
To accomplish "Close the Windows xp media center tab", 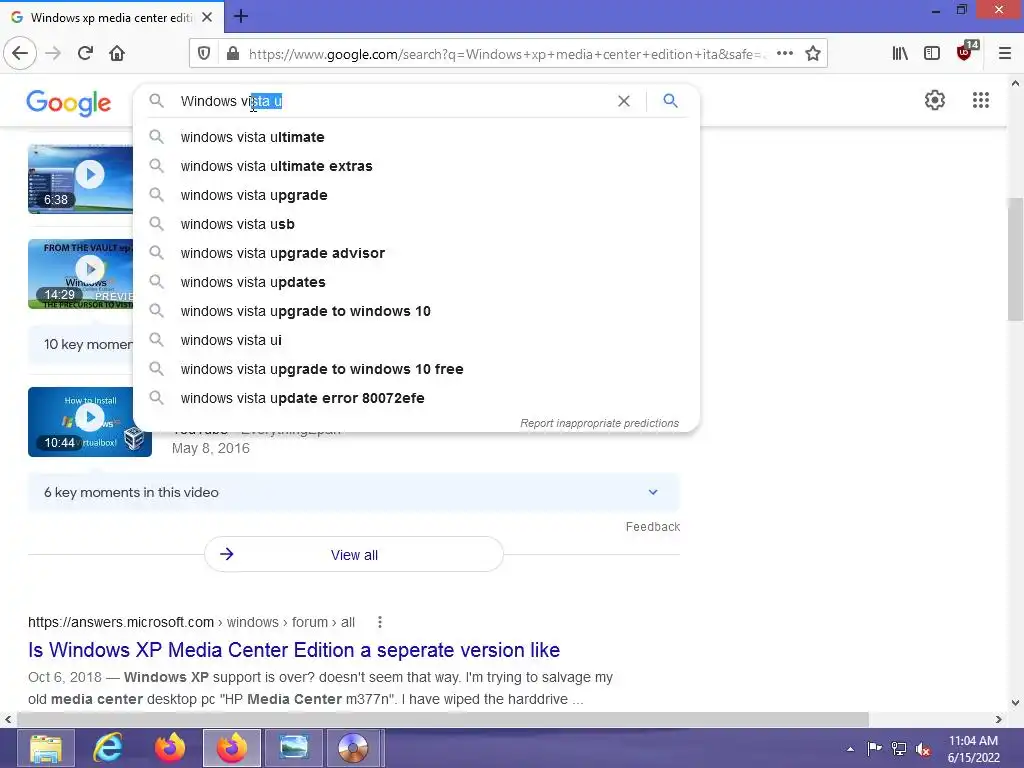I will click(207, 17).
